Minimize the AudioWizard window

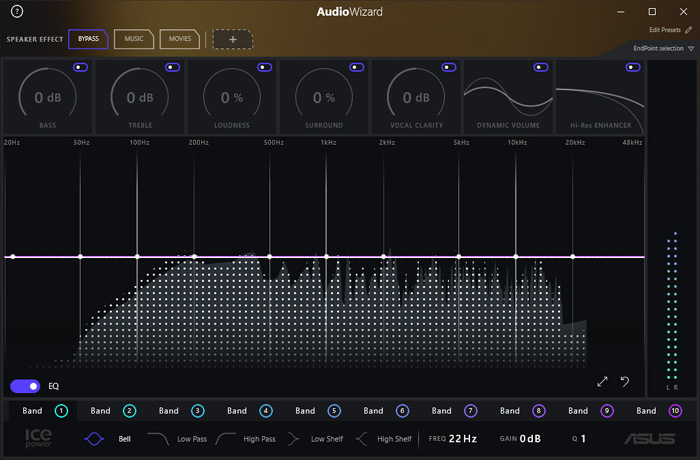coord(621,12)
